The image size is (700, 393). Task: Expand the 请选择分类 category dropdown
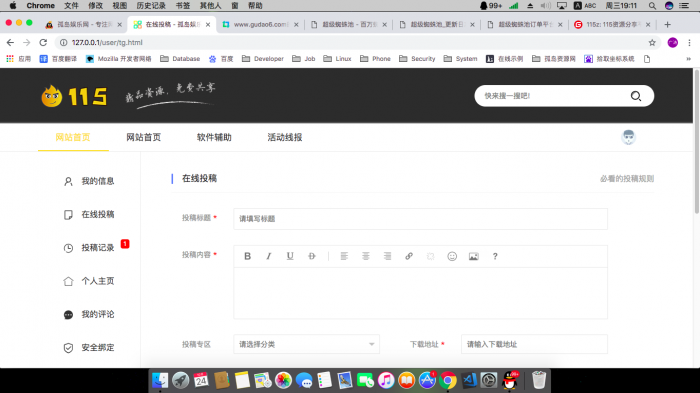tap(306, 344)
